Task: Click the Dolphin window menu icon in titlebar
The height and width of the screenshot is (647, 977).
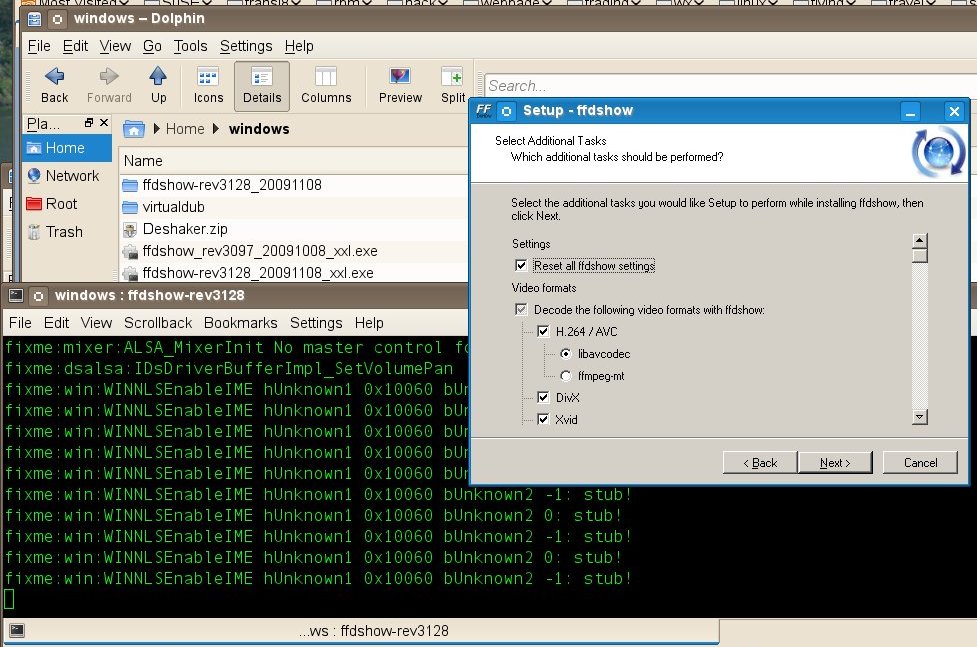Action: pos(34,19)
